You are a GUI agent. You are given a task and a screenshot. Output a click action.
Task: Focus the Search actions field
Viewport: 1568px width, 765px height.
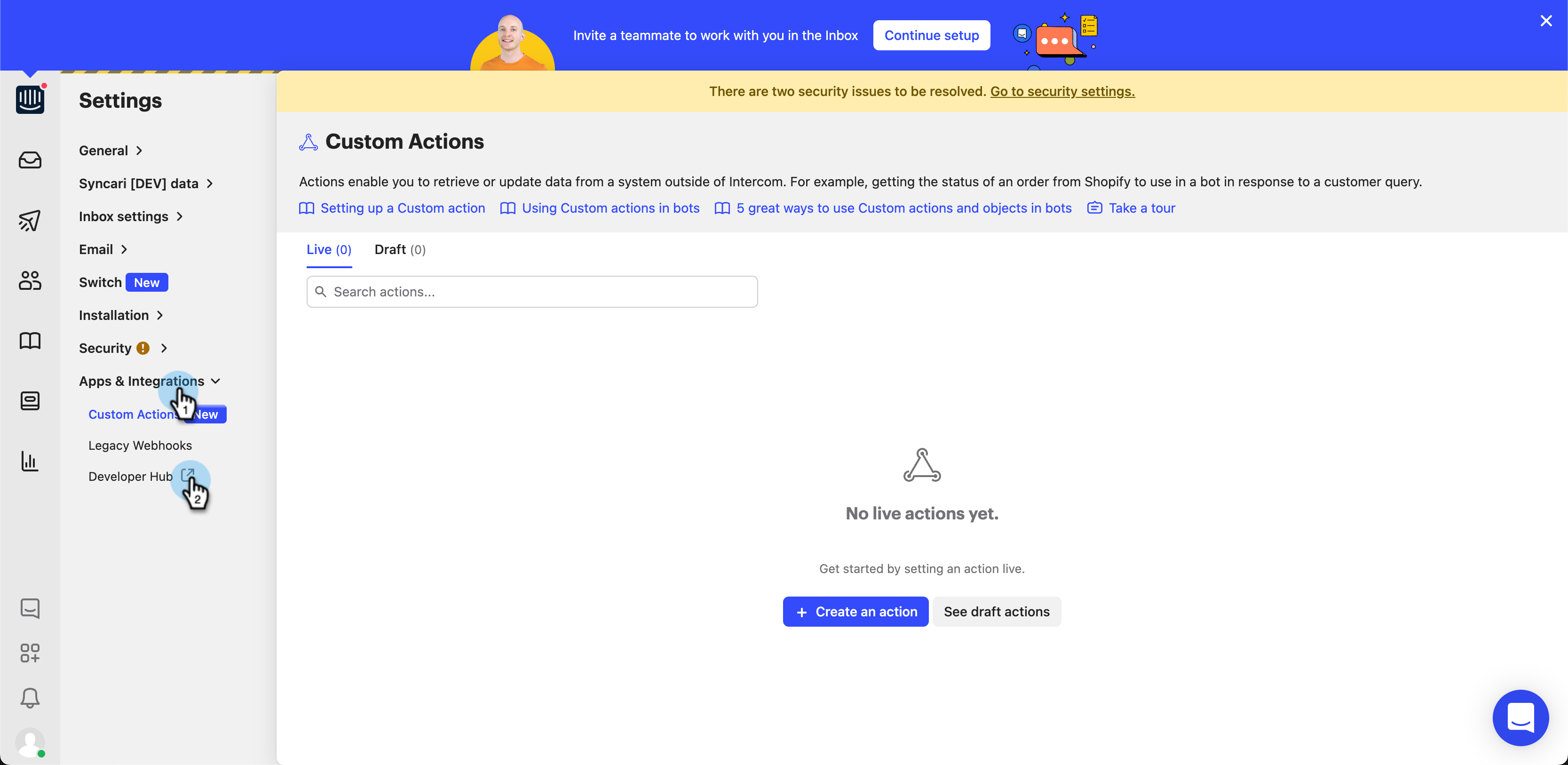click(x=532, y=292)
